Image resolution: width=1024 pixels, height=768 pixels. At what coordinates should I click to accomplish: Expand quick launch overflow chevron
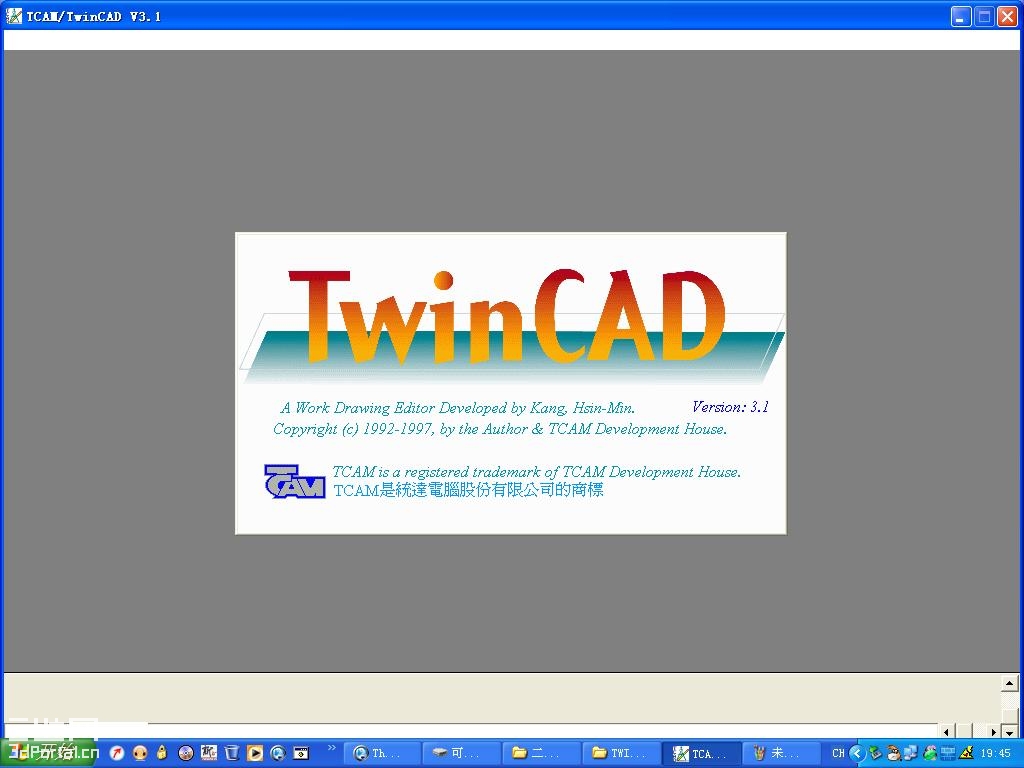332,748
